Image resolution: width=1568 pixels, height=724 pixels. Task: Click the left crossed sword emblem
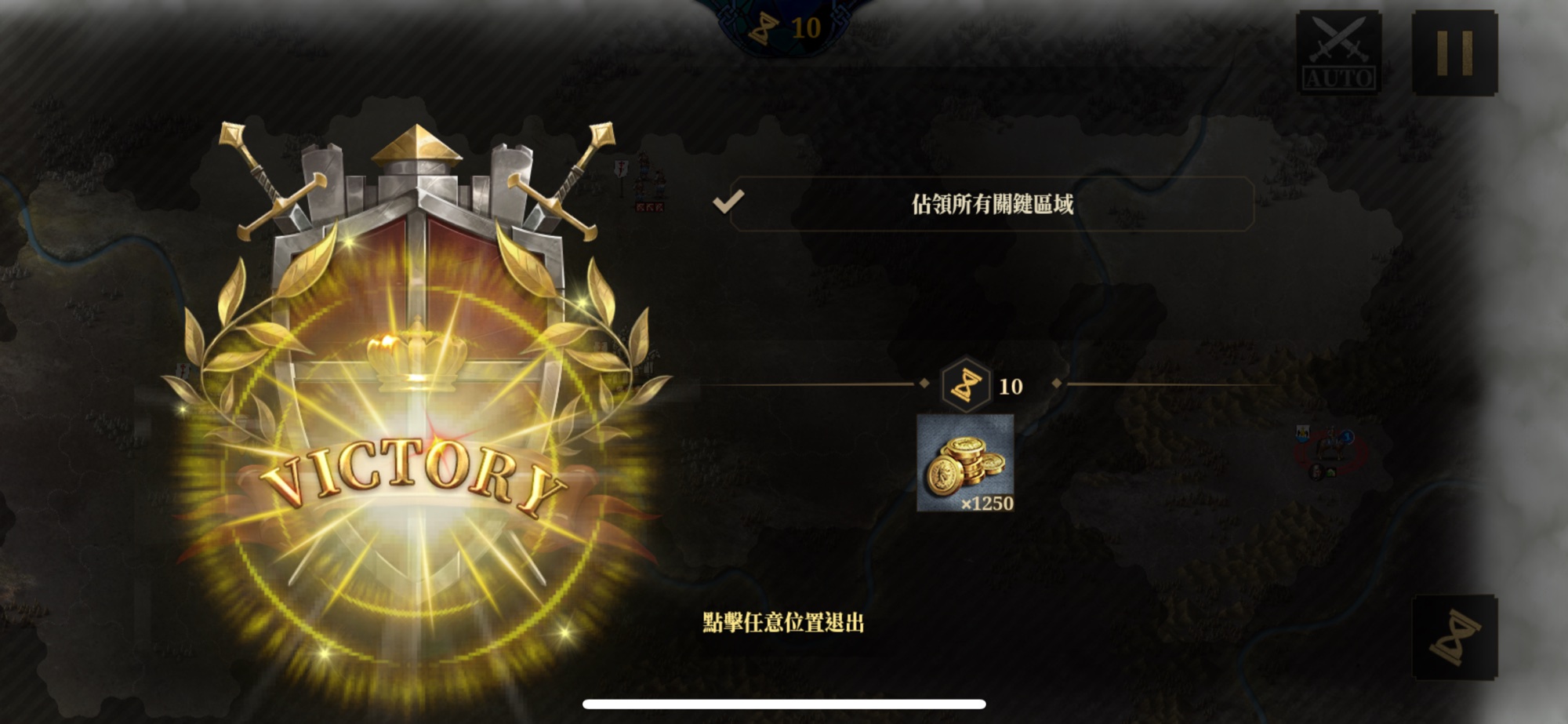(x=270, y=182)
